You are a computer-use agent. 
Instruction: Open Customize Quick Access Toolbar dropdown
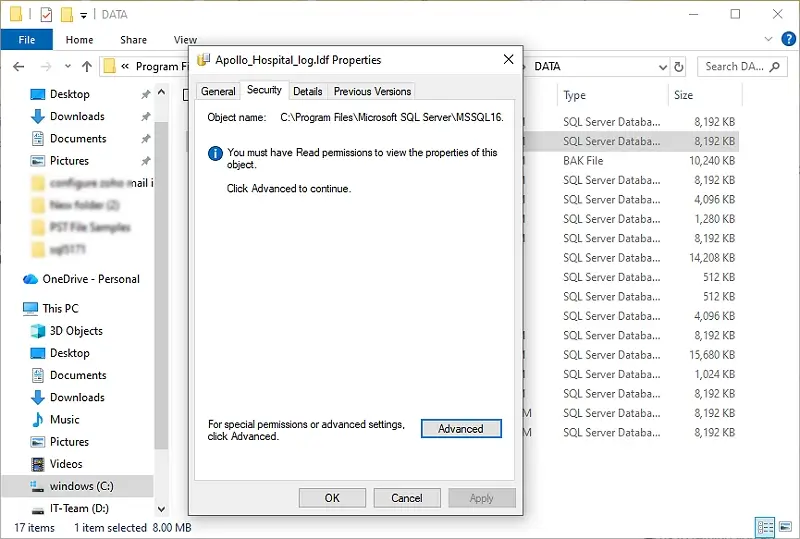[83, 15]
